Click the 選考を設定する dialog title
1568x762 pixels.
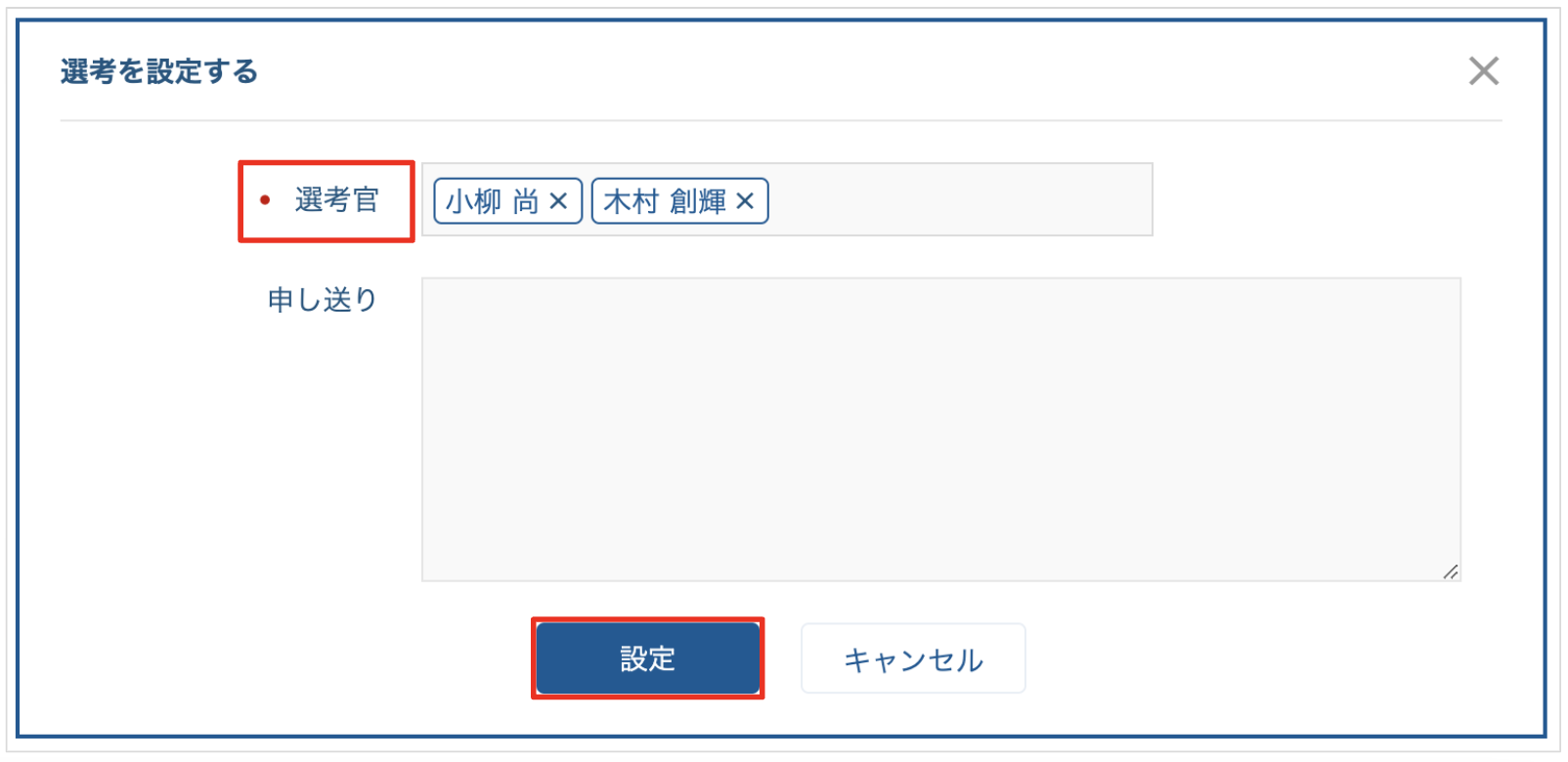click(x=159, y=71)
